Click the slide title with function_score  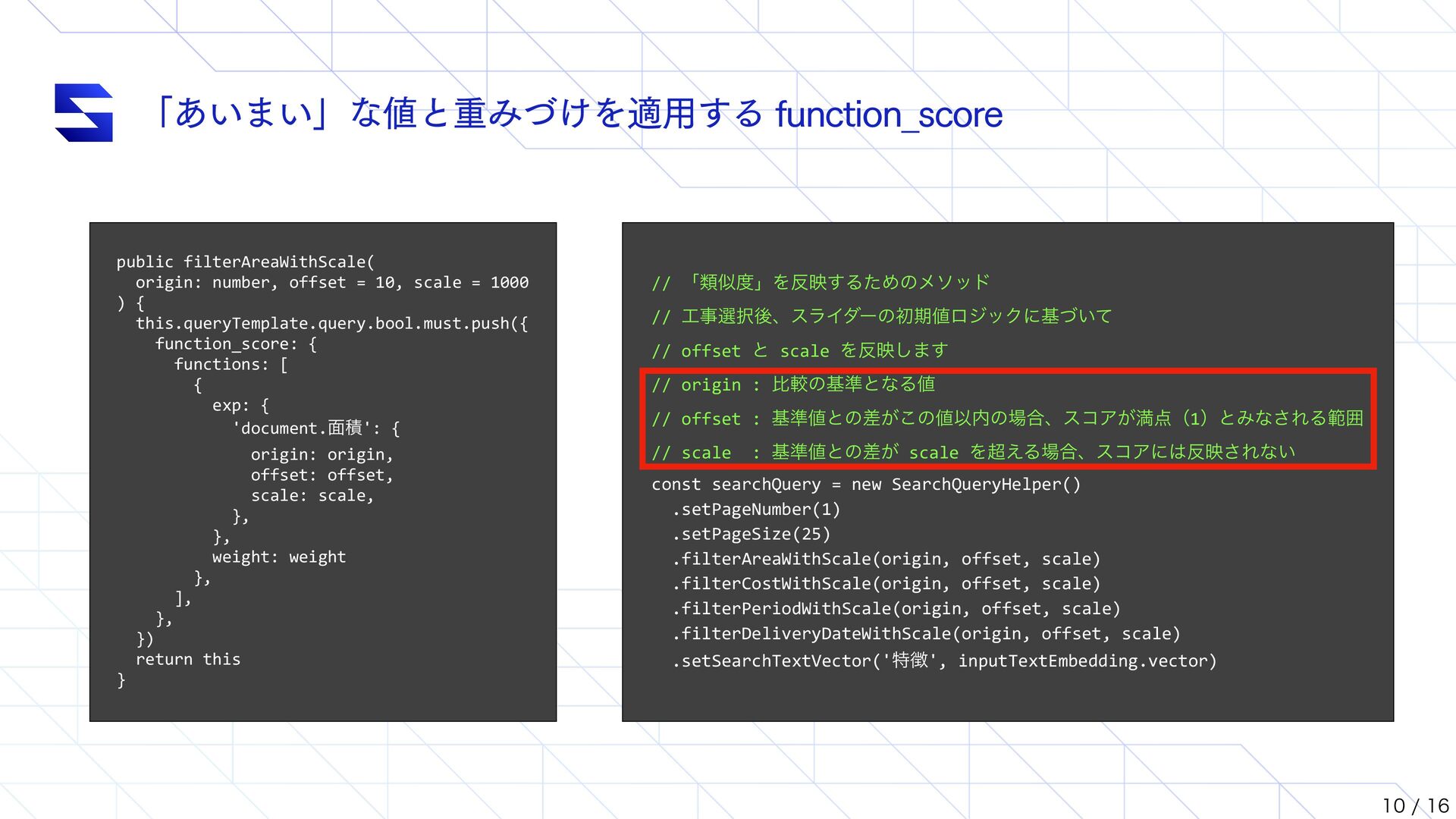578,114
